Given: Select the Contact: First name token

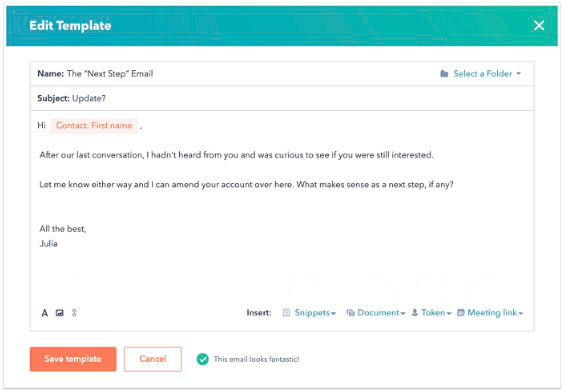Looking at the screenshot, I should (x=94, y=126).
